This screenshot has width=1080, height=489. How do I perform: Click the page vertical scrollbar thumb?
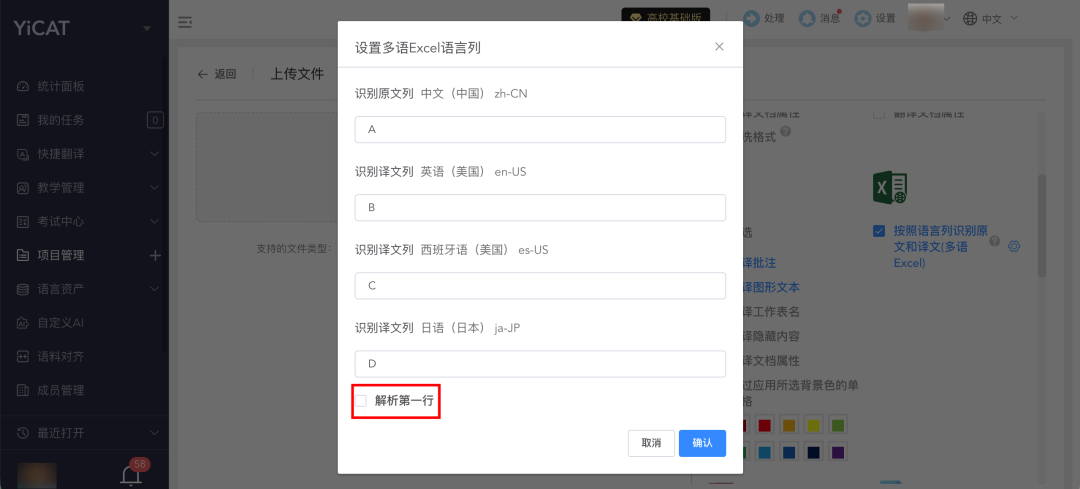click(1042, 225)
